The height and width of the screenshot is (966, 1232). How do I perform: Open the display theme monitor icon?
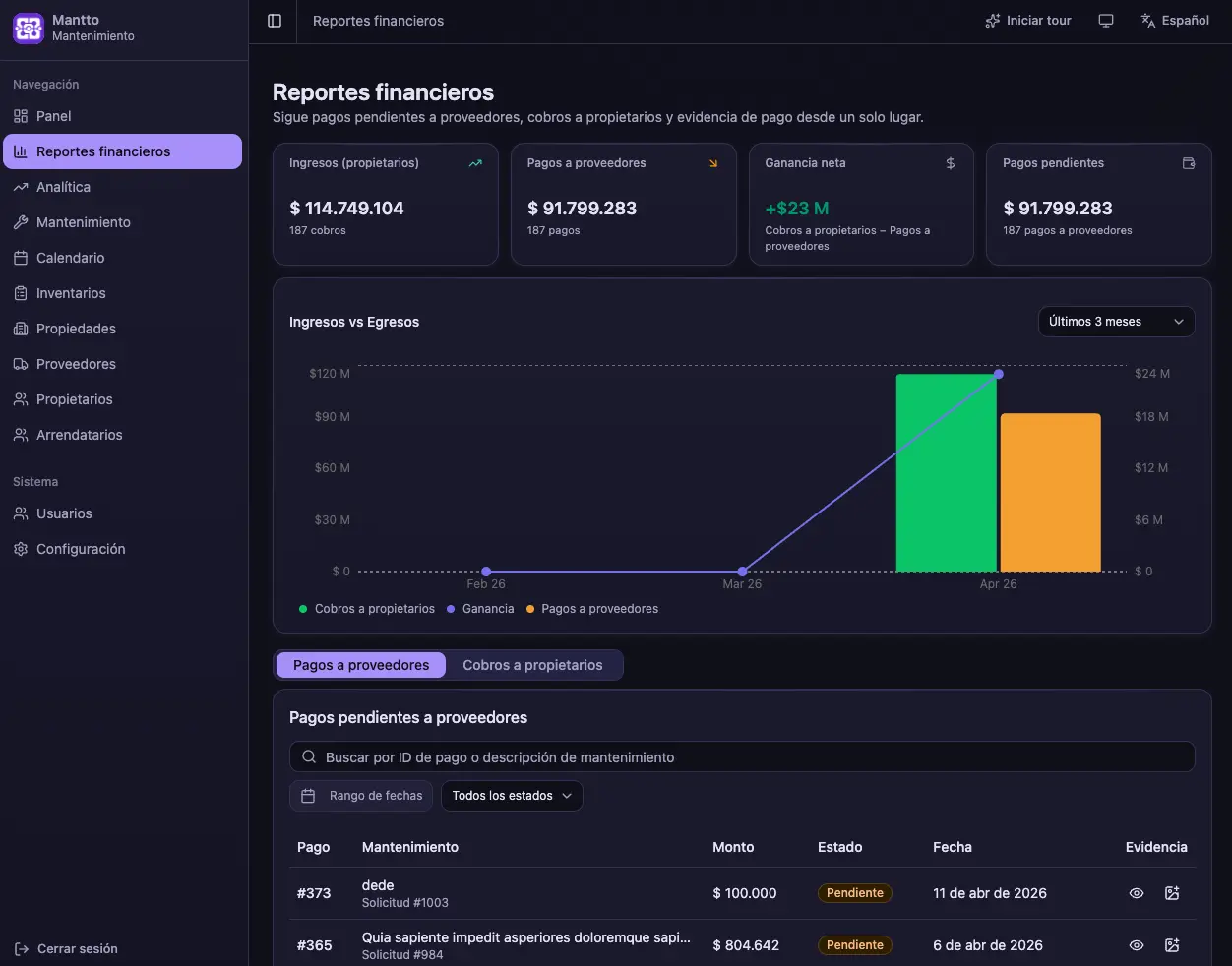click(1106, 21)
